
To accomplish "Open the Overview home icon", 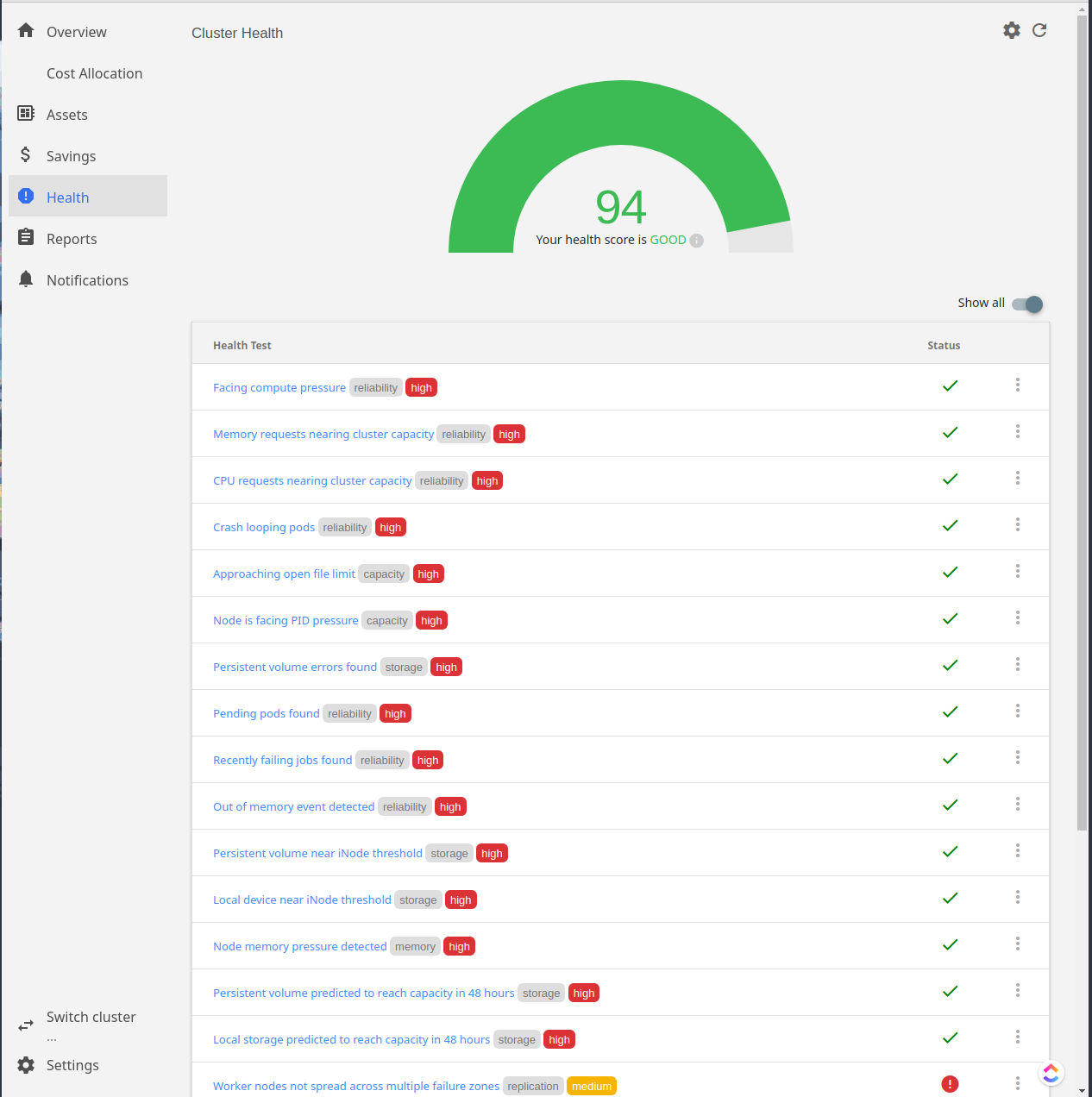I will coord(25,30).
